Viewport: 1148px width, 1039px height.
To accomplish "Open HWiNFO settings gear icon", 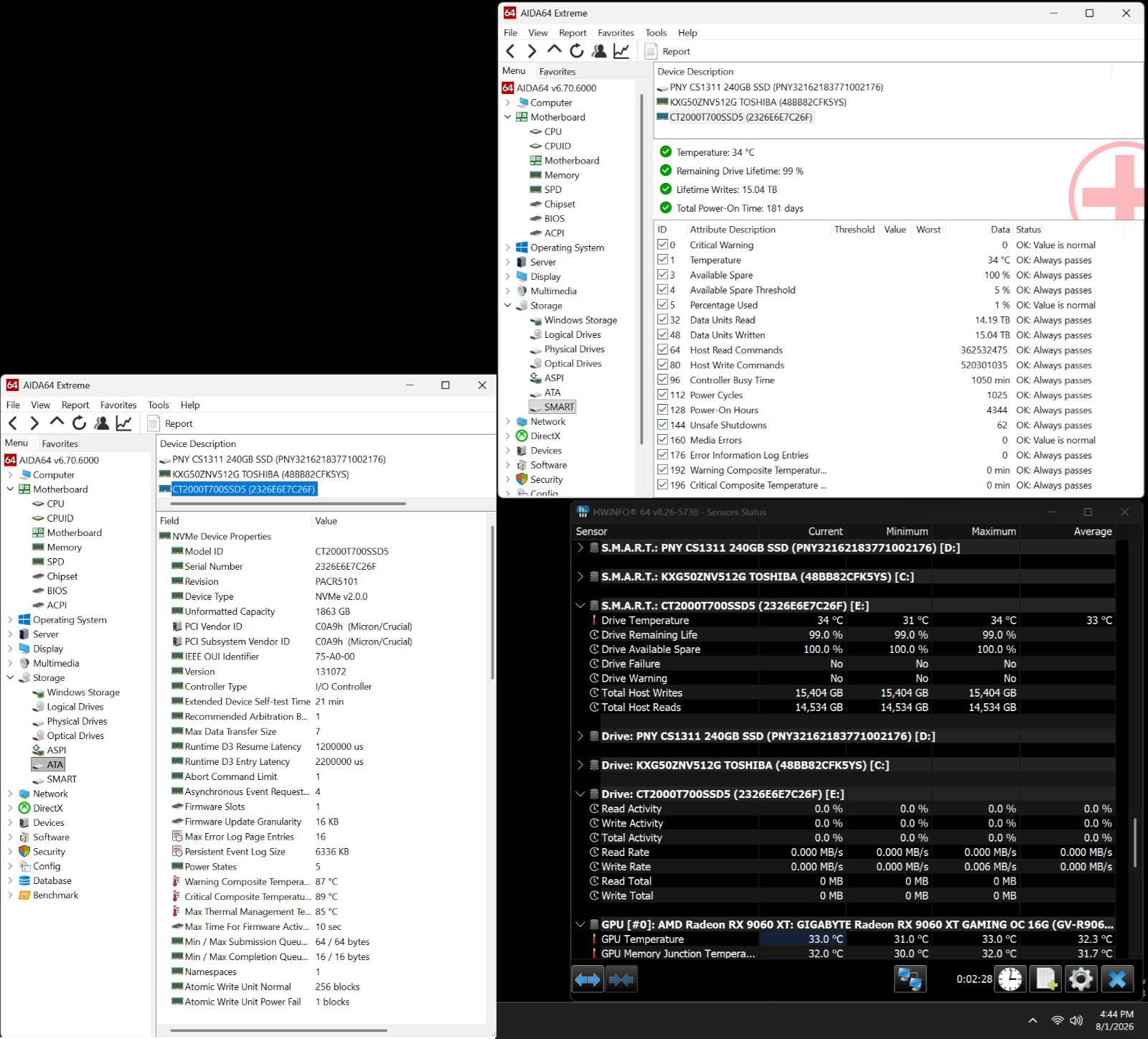I will click(x=1081, y=979).
